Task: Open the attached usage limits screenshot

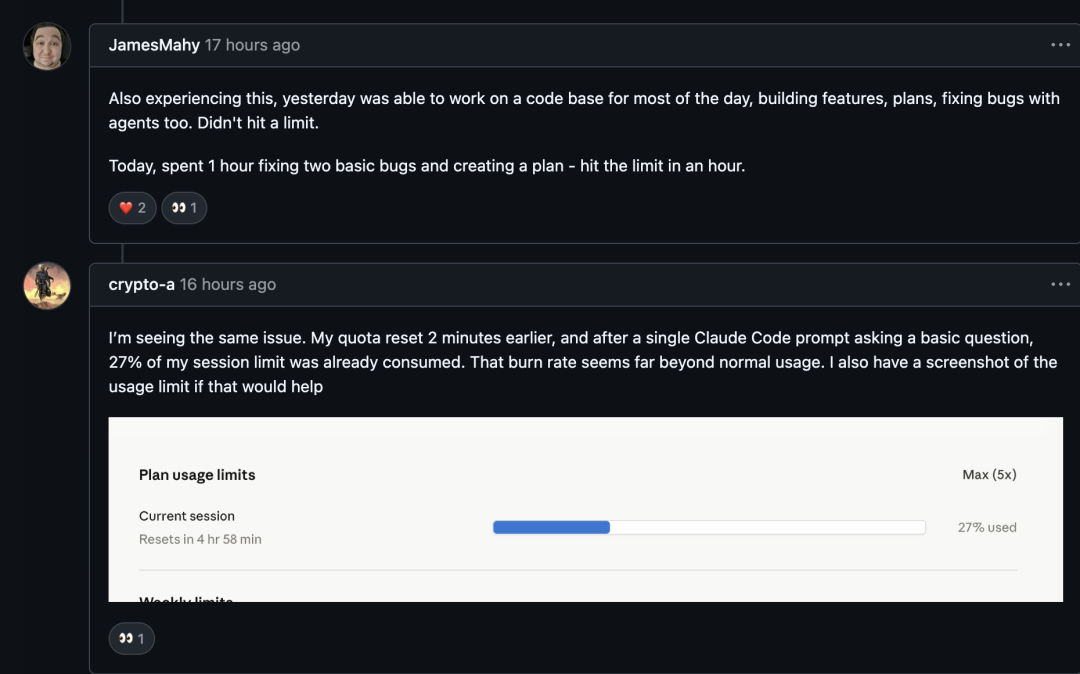Action: pyautogui.click(x=585, y=509)
